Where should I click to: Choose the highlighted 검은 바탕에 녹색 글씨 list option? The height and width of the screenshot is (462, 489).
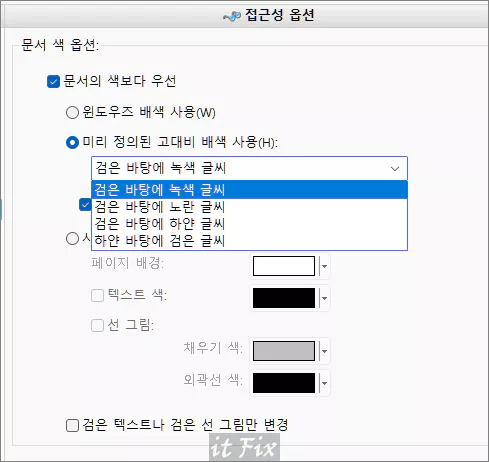click(249, 190)
